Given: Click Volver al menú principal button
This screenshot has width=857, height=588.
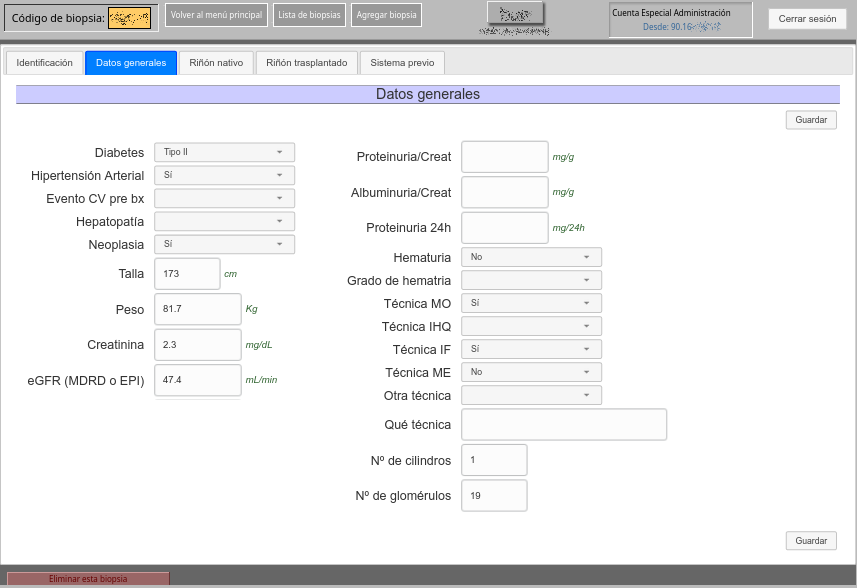Looking at the screenshot, I should (217, 15).
